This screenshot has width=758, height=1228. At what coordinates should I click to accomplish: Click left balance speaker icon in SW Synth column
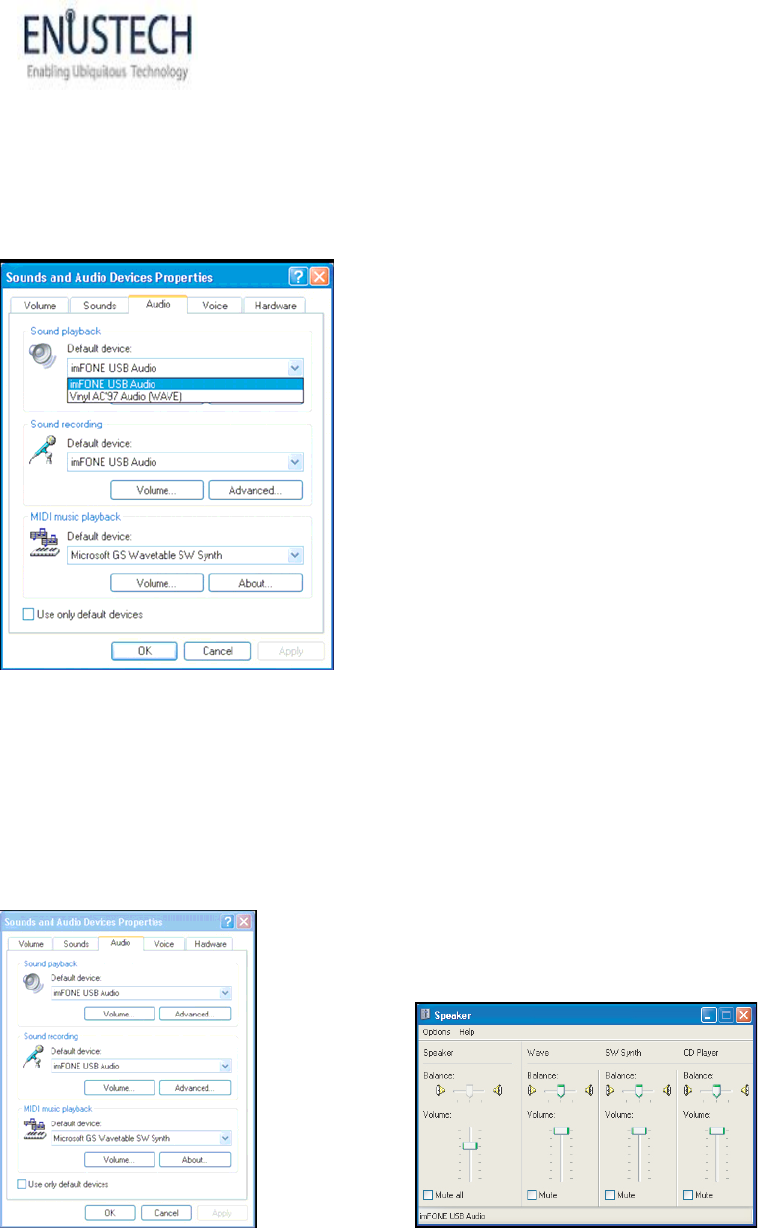point(610,1090)
